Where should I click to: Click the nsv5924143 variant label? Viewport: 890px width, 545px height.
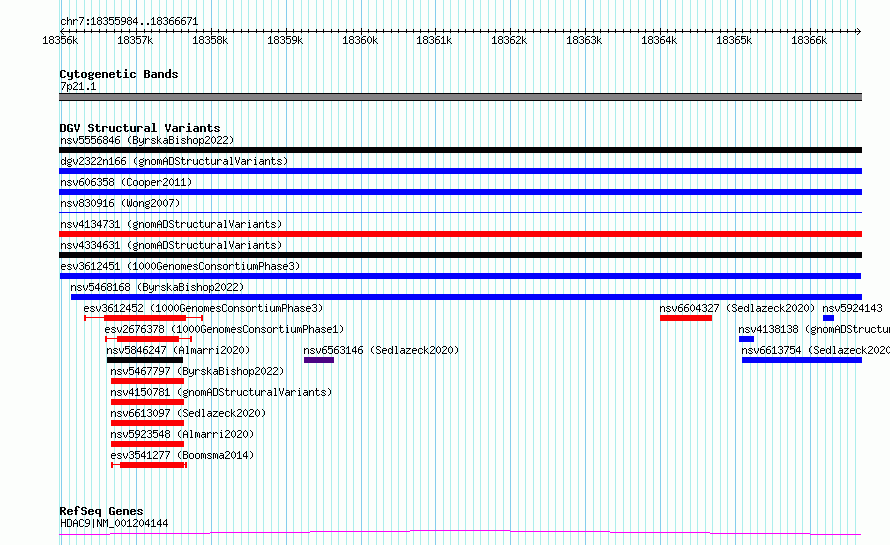click(x=853, y=308)
